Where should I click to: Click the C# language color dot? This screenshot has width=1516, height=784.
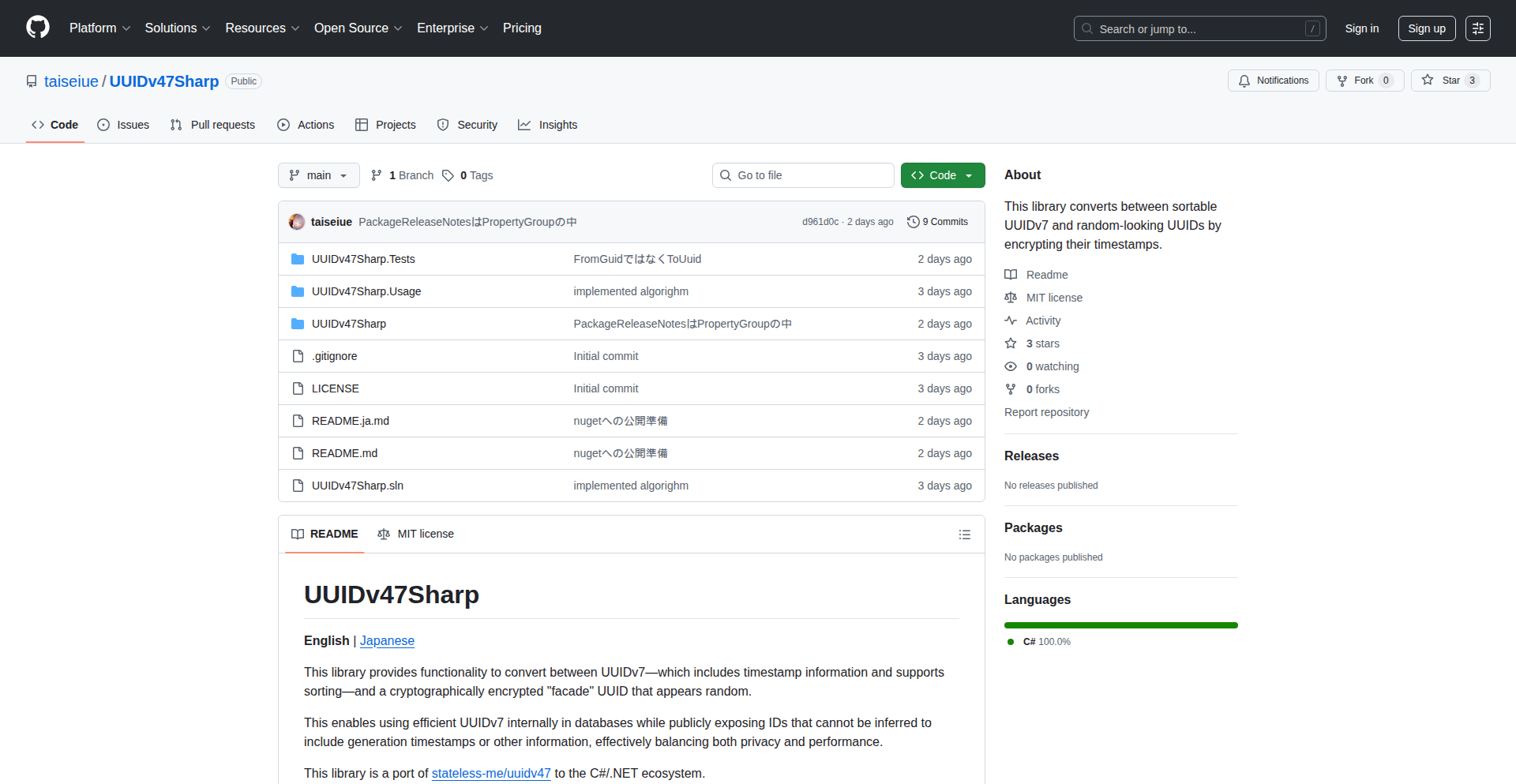click(x=1011, y=642)
